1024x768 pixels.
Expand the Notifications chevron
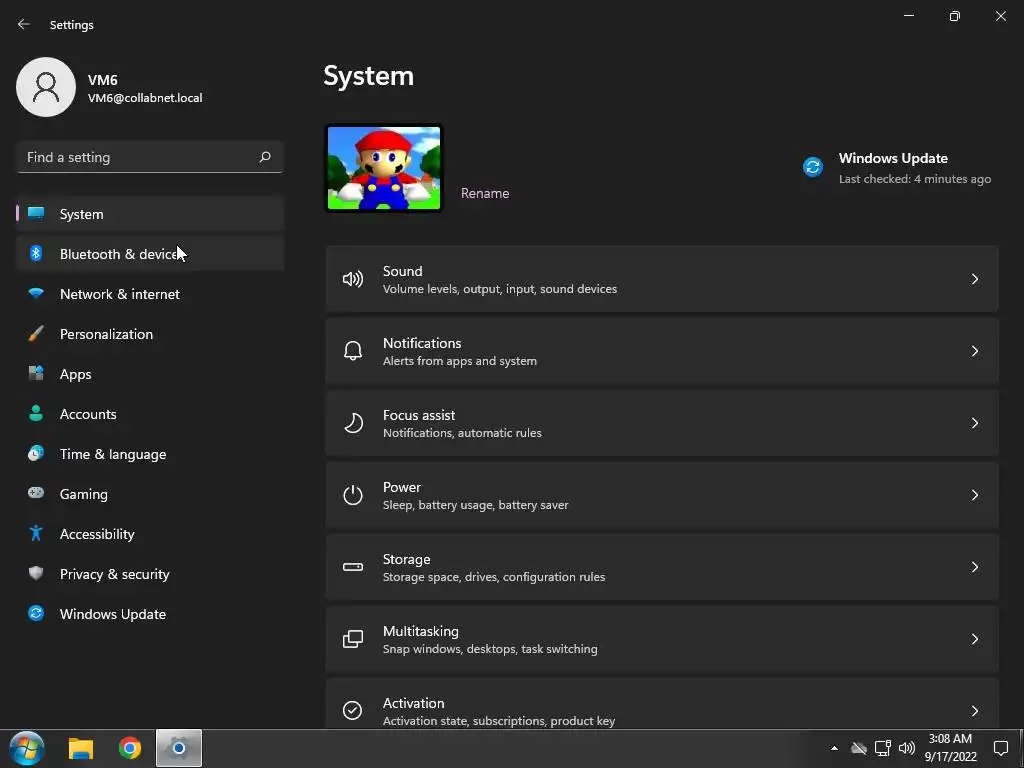(974, 351)
